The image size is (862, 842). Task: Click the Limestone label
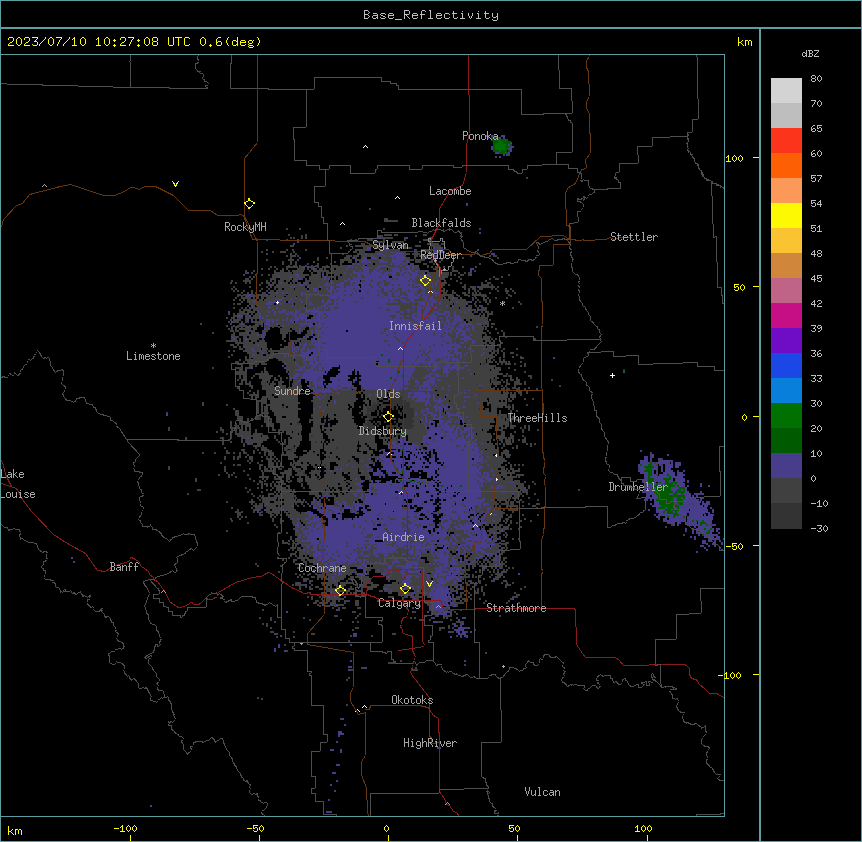(x=153, y=356)
